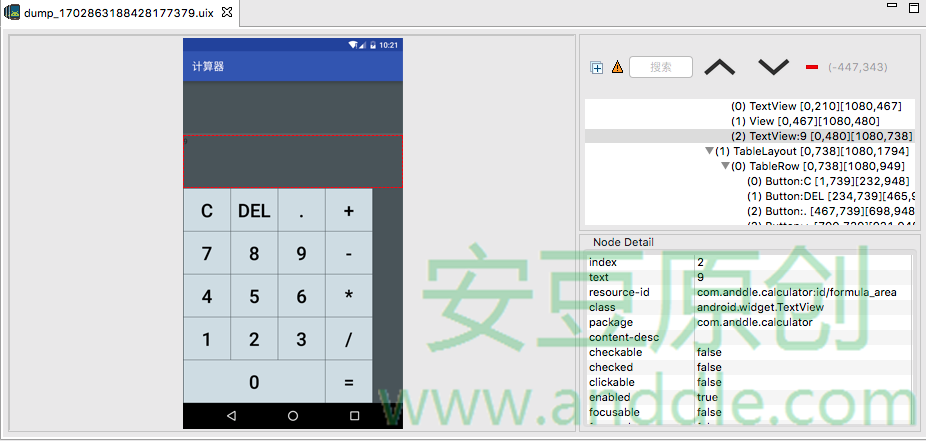
Task: Select the Button:C tree row
Action: click(x=830, y=181)
